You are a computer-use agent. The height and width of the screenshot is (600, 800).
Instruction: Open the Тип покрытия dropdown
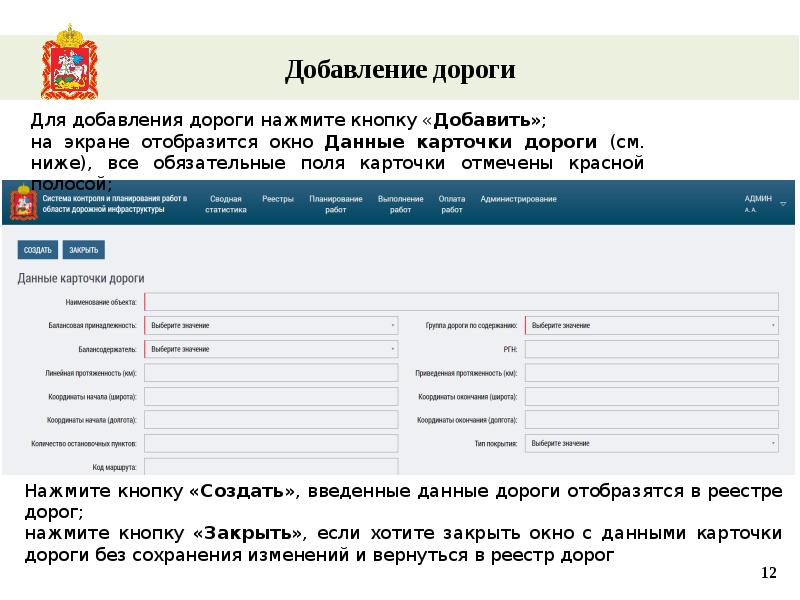click(x=651, y=443)
